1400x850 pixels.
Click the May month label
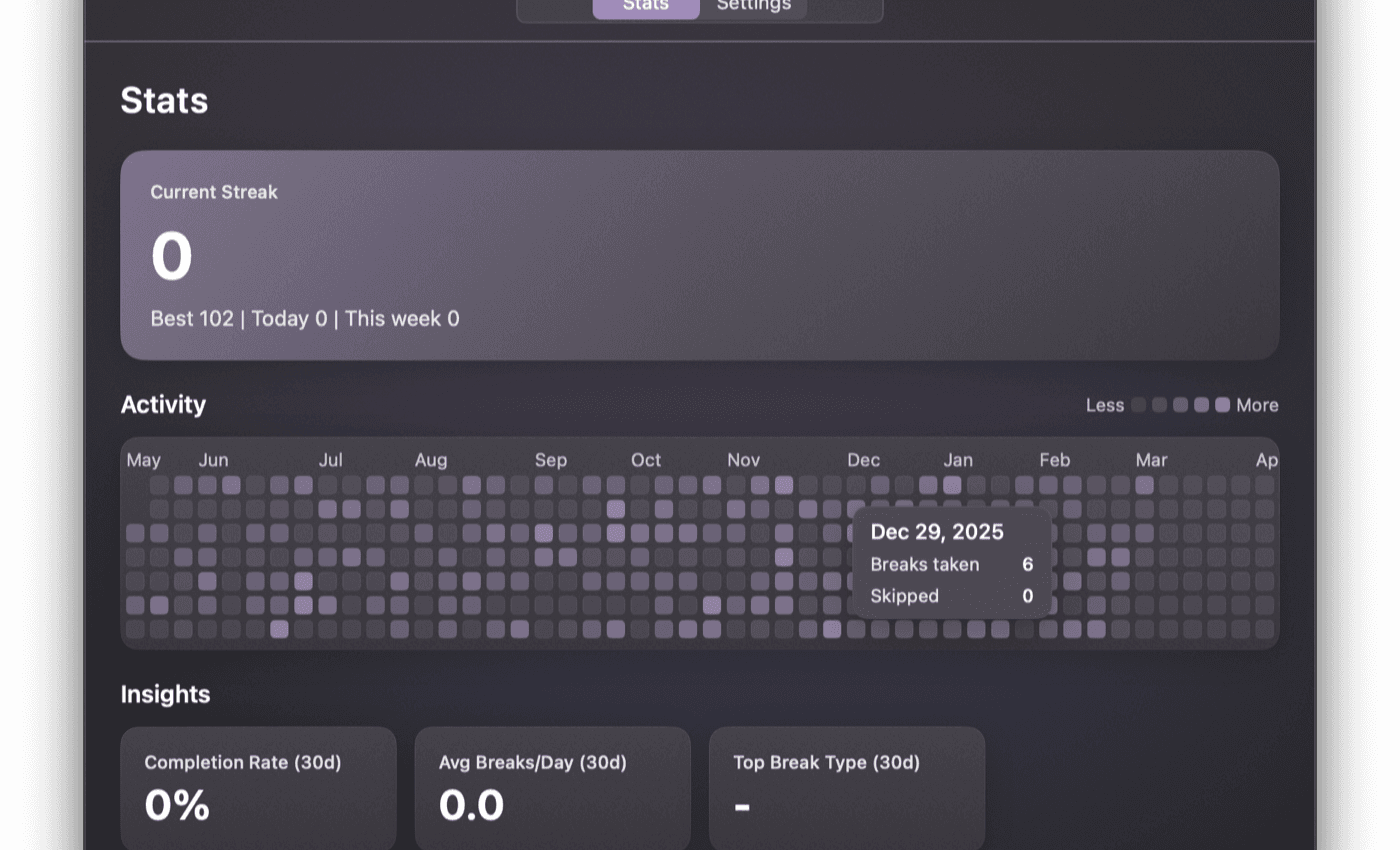point(143,460)
